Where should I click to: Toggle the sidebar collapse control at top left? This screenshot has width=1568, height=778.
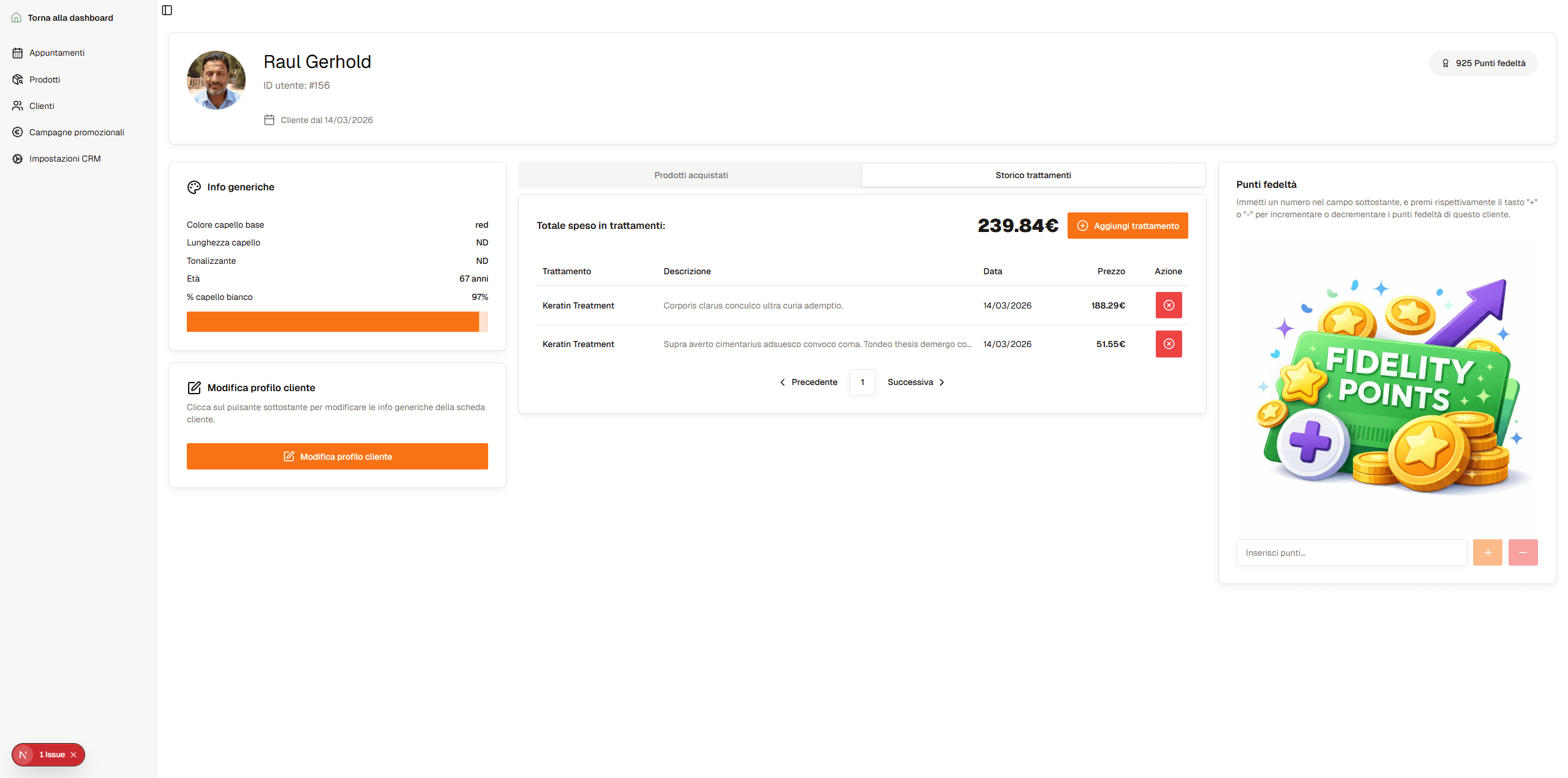pyautogui.click(x=167, y=10)
